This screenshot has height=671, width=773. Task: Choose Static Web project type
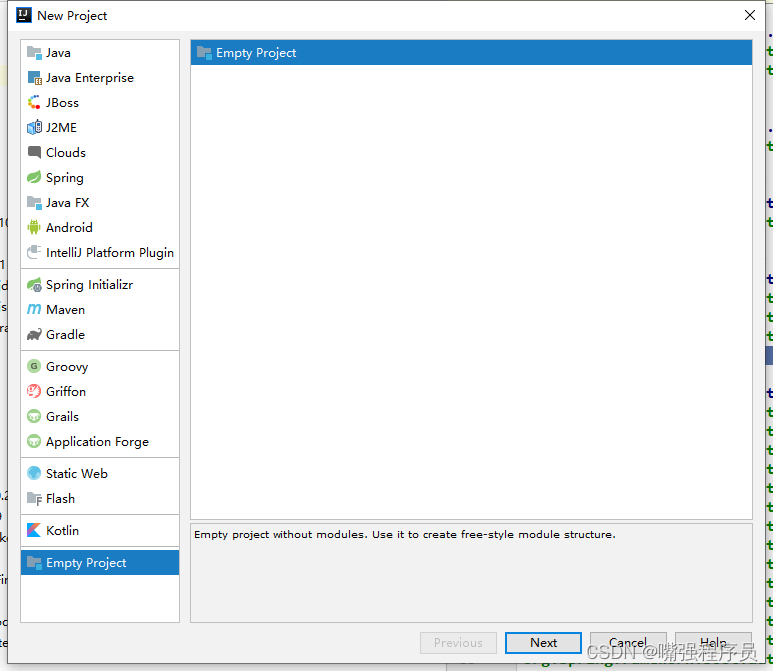(100, 473)
